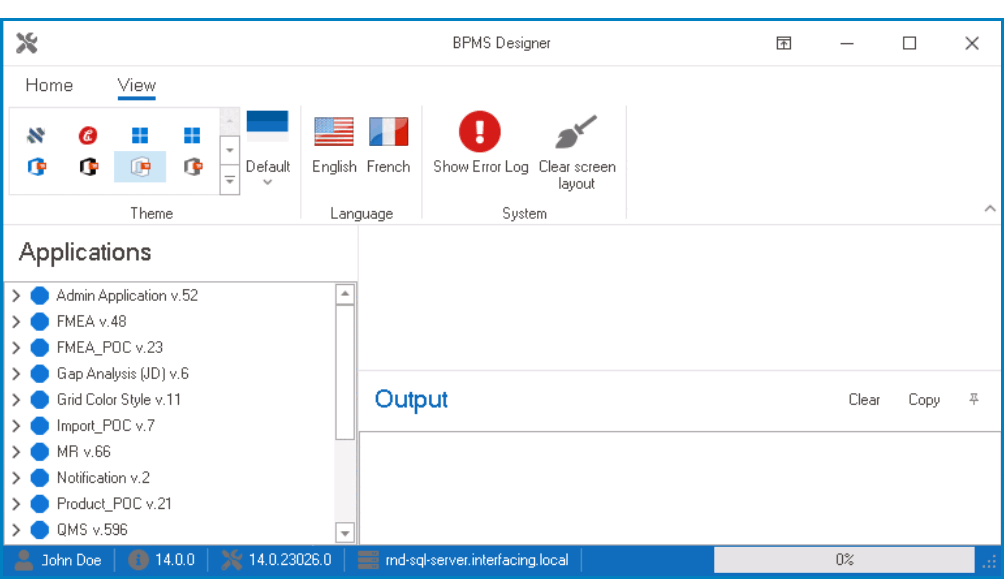Screen dimensions: 1004x579
Task: Click the blue hexagon icon for Notification v.2
Action: click(x=40, y=478)
